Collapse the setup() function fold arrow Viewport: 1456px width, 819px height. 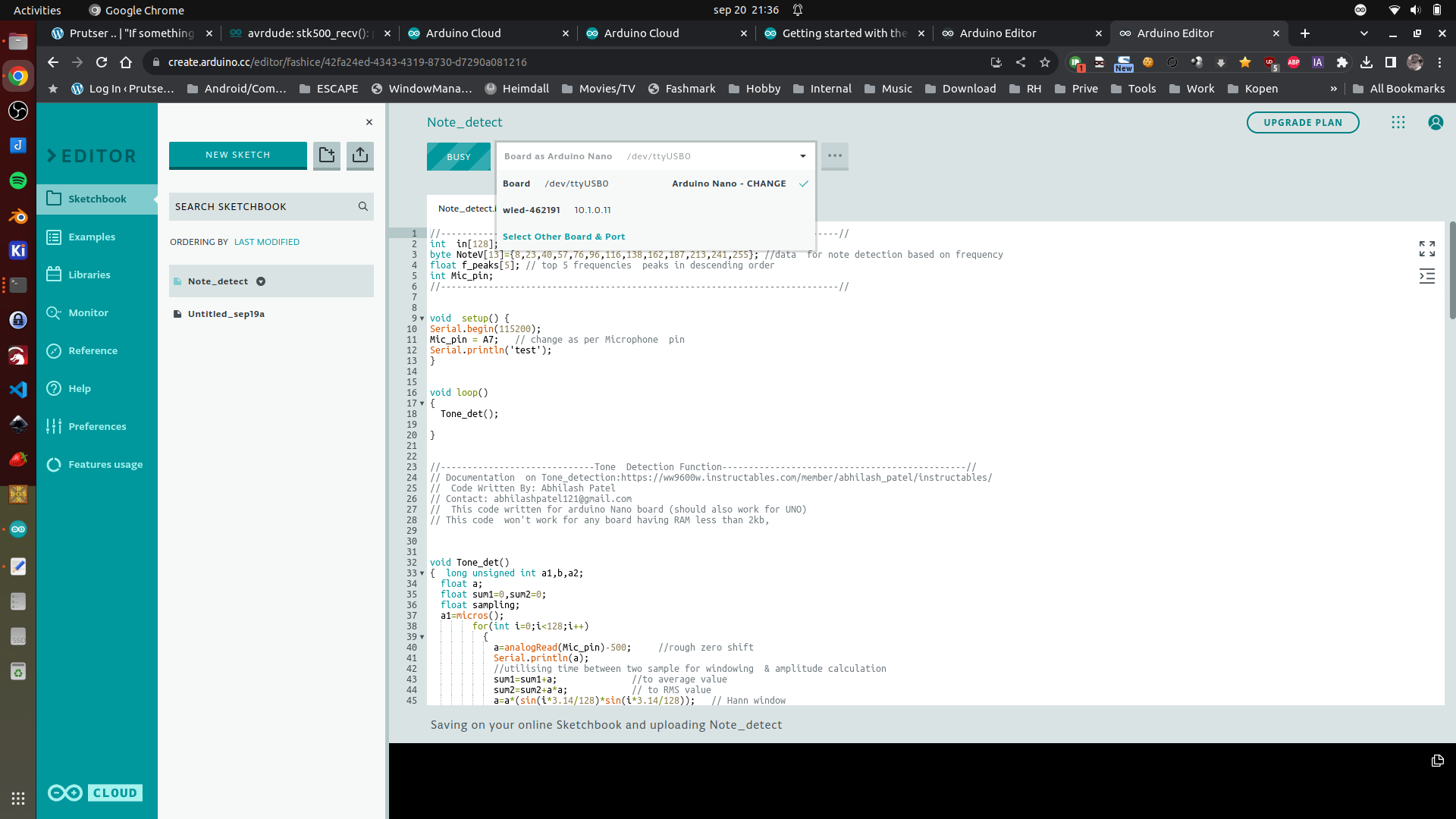pos(422,318)
